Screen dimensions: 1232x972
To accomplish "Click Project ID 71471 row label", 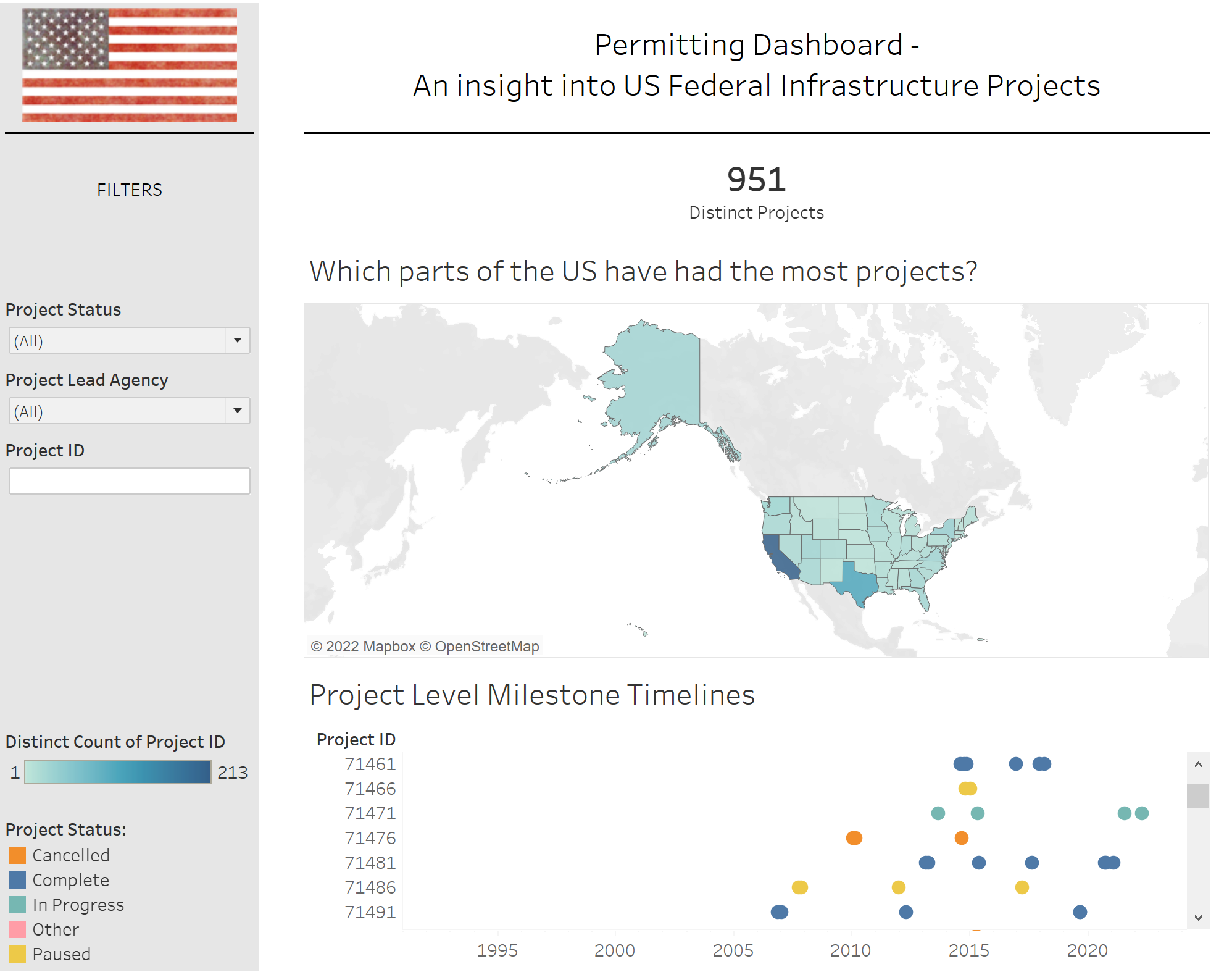I will point(370,813).
